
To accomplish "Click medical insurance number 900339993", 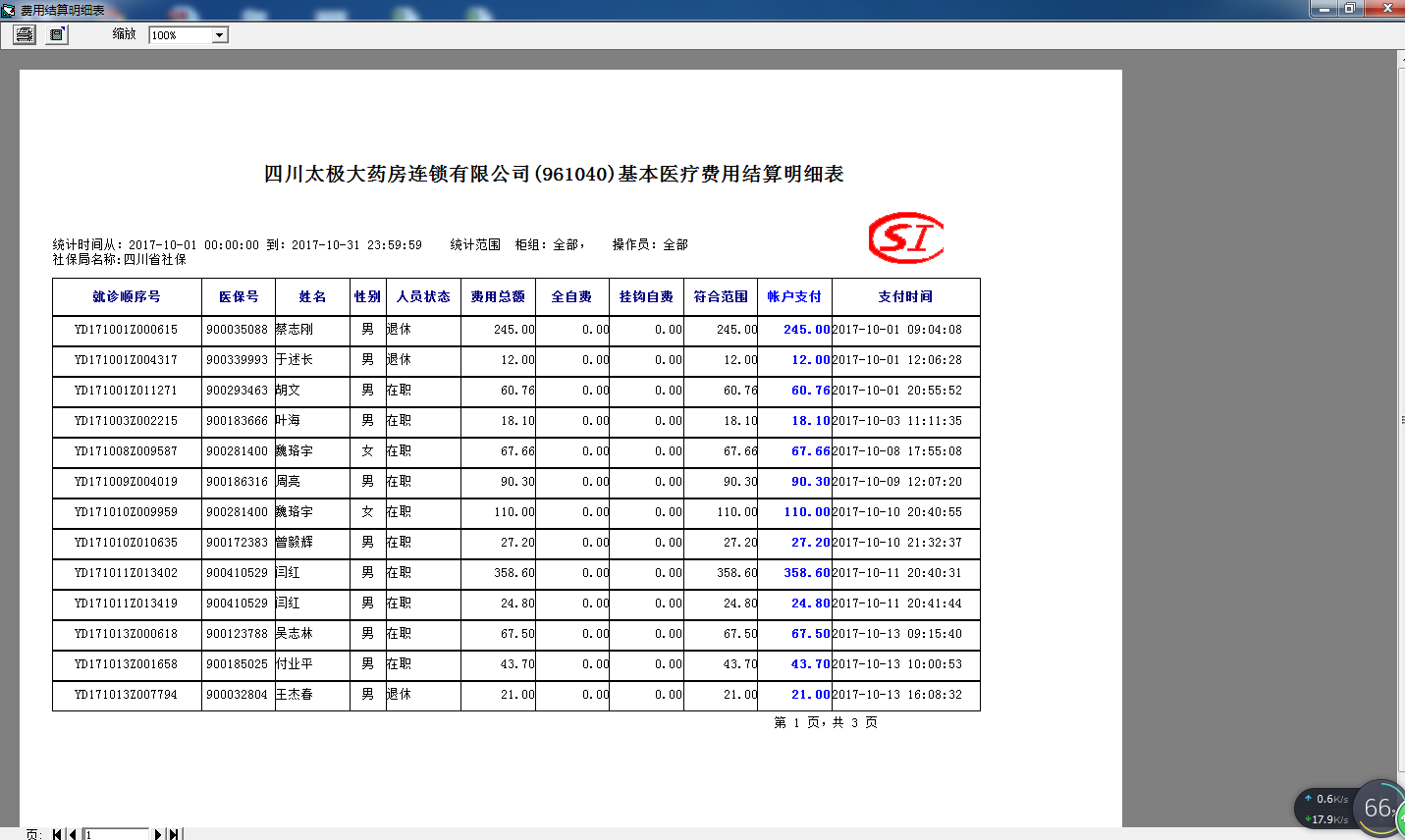I will (x=237, y=360).
